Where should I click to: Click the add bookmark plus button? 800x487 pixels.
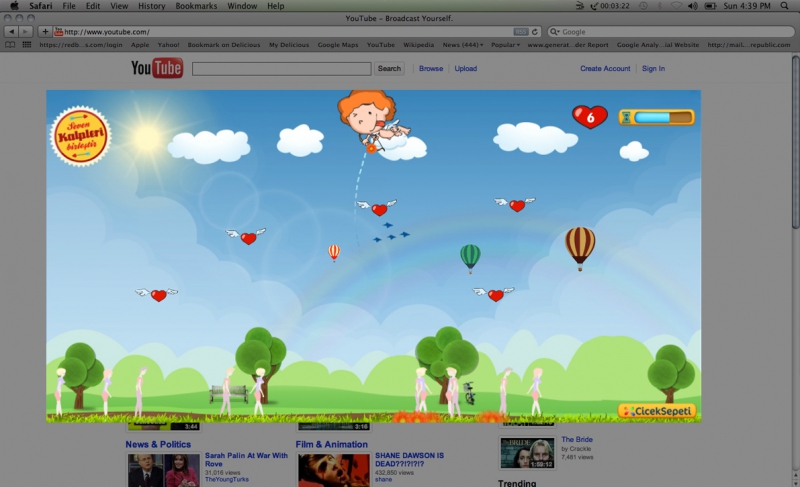point(45,32)
